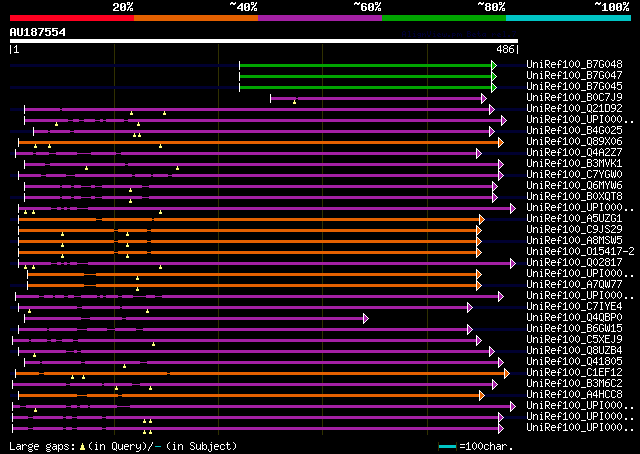640x454 pixels.
Task: Select the UniRef100_C9JS29 label
Action: 574,229
